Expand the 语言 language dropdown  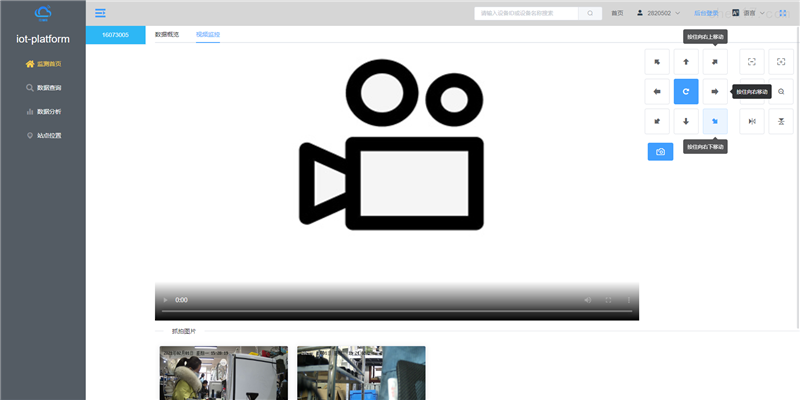[748, 13]
